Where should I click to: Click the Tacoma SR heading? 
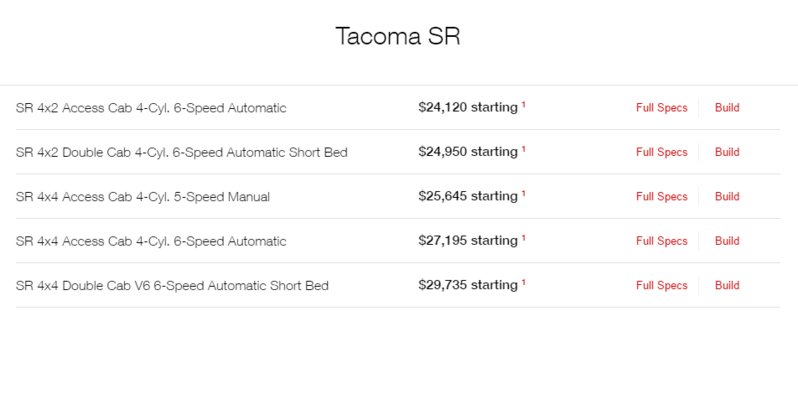coord(398,36)
